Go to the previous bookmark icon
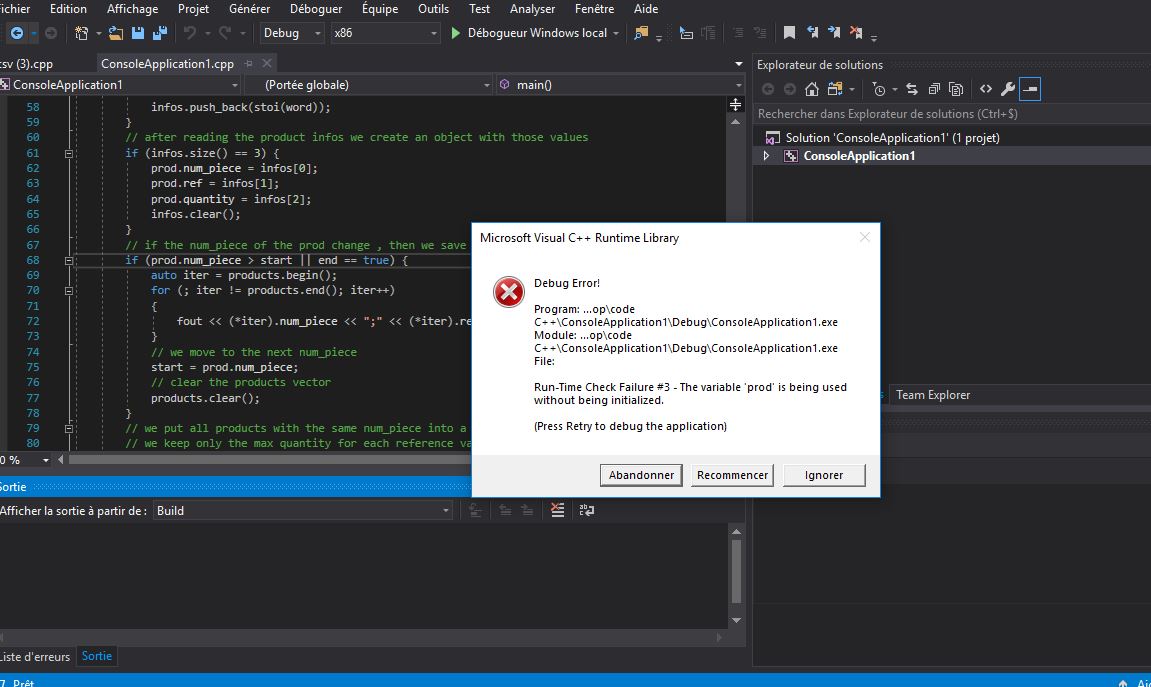Viewport: 1151px width, 687px height. click(x=812, y=33)
